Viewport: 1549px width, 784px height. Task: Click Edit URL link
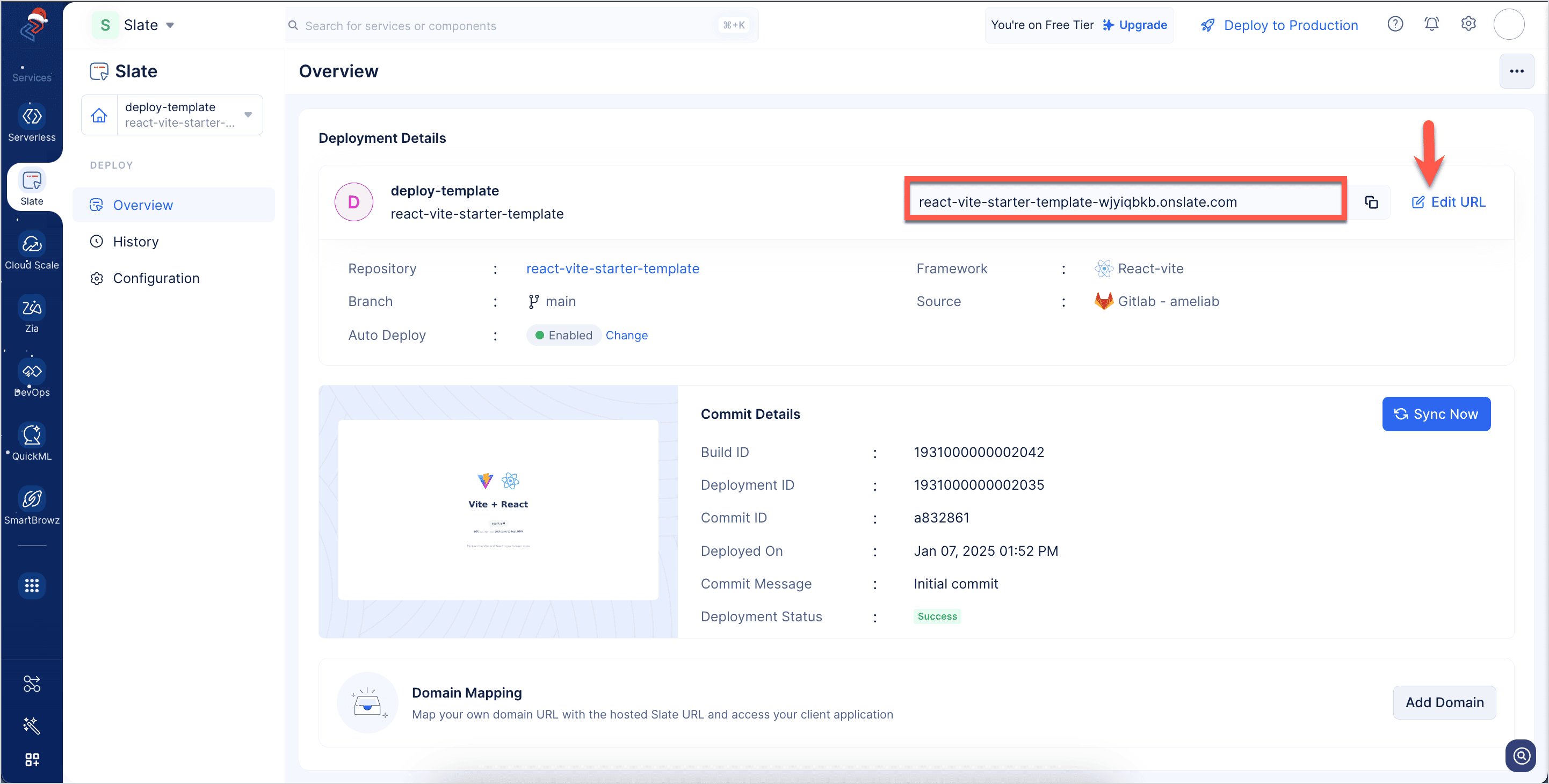click(1449, 202)
